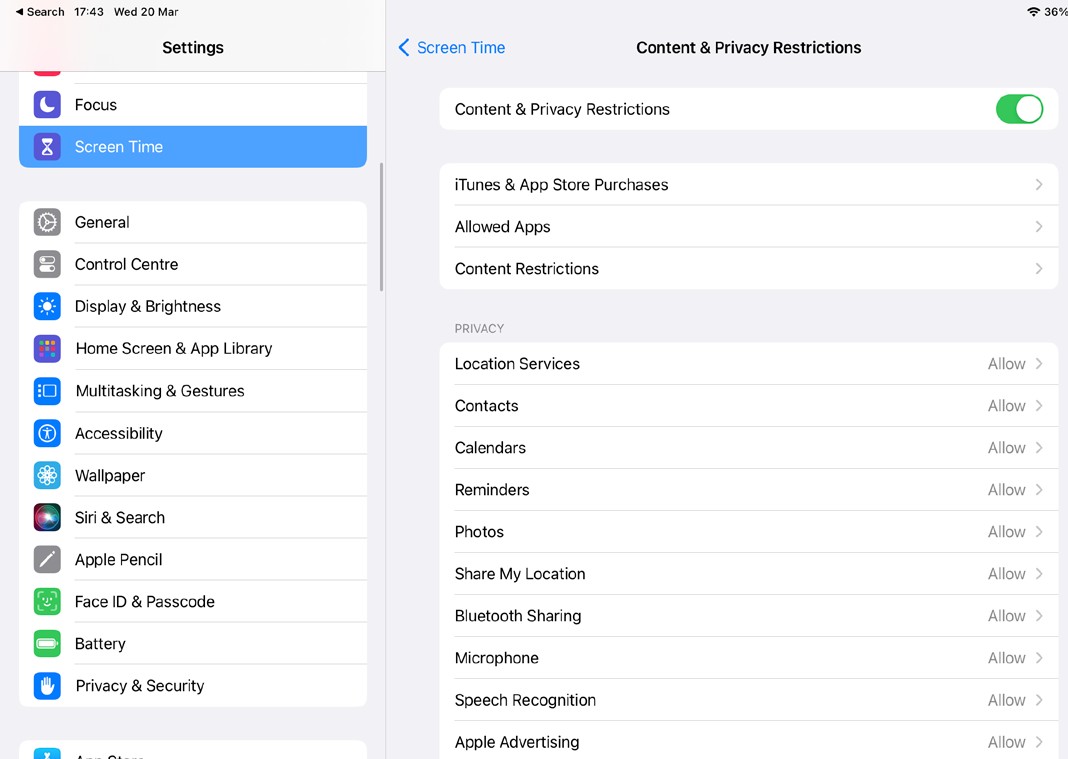Click the sidebar scrollbar indicator
1068x759 pixels.
pyautogui.click(x=381, y=227)
